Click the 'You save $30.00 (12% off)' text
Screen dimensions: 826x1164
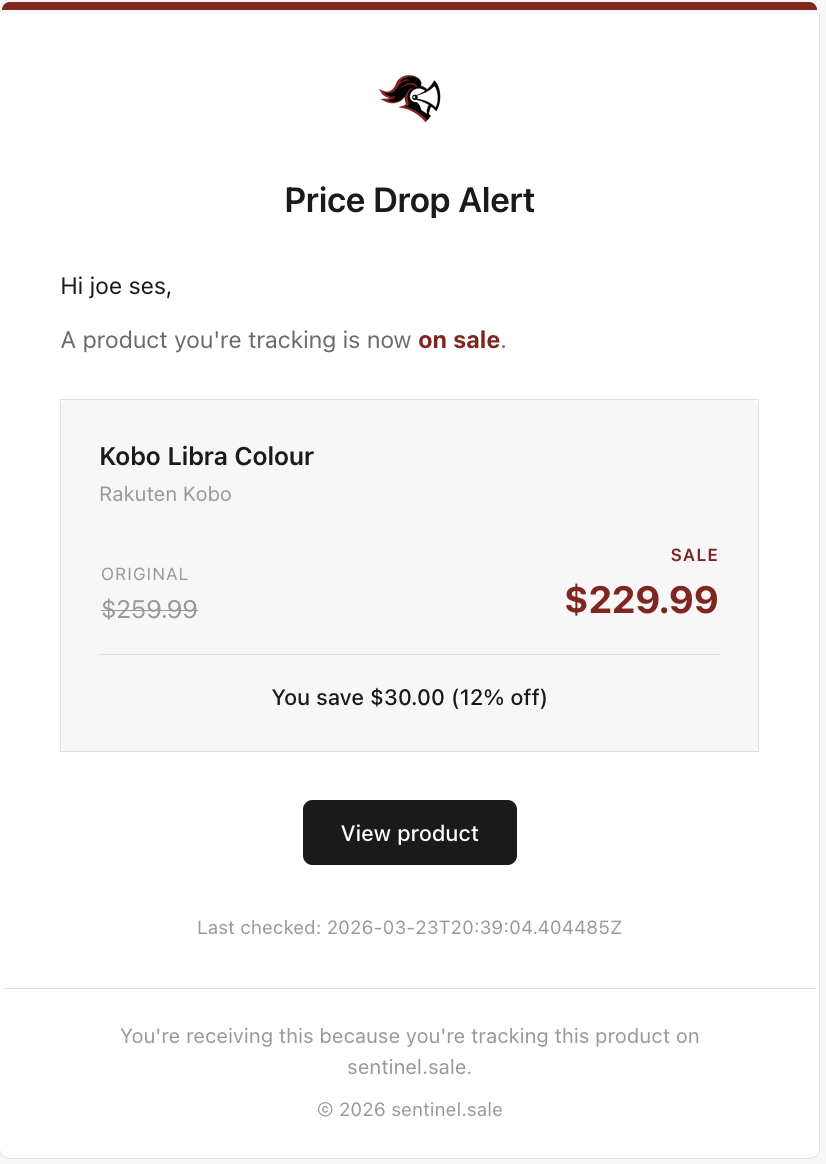pos(410,697)
